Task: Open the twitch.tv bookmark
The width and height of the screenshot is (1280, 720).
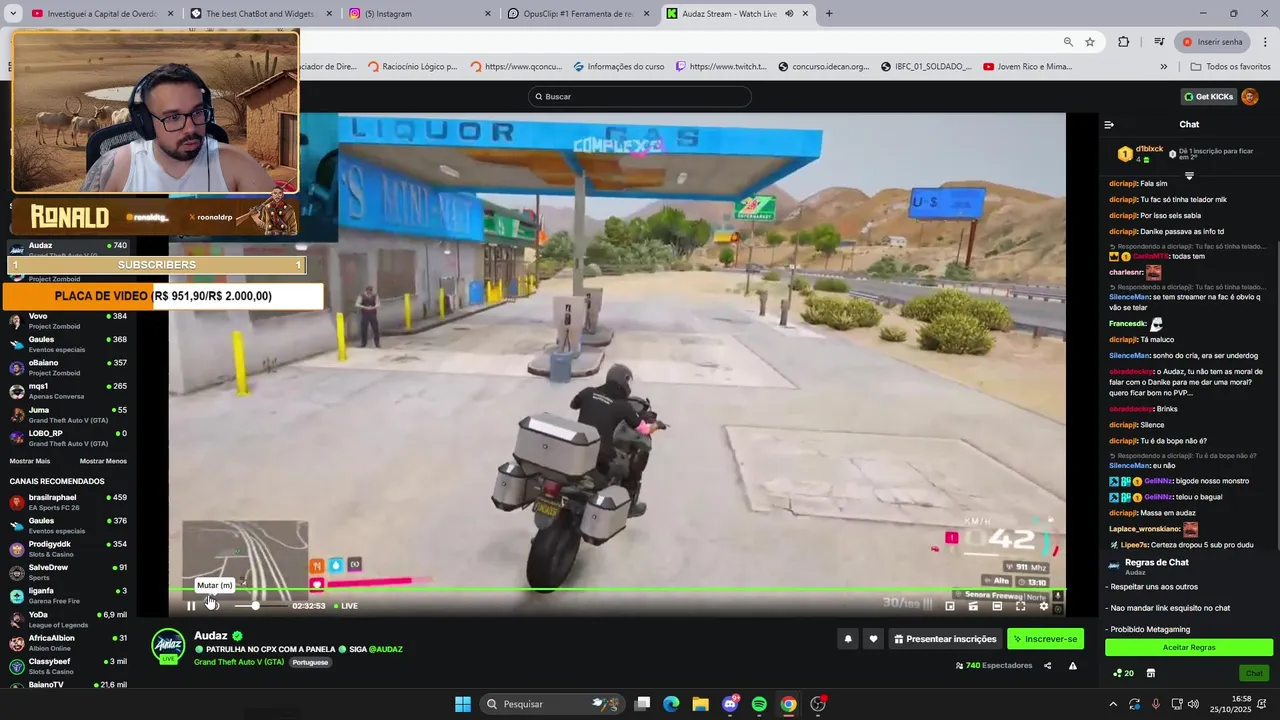Action: [721, 67]
